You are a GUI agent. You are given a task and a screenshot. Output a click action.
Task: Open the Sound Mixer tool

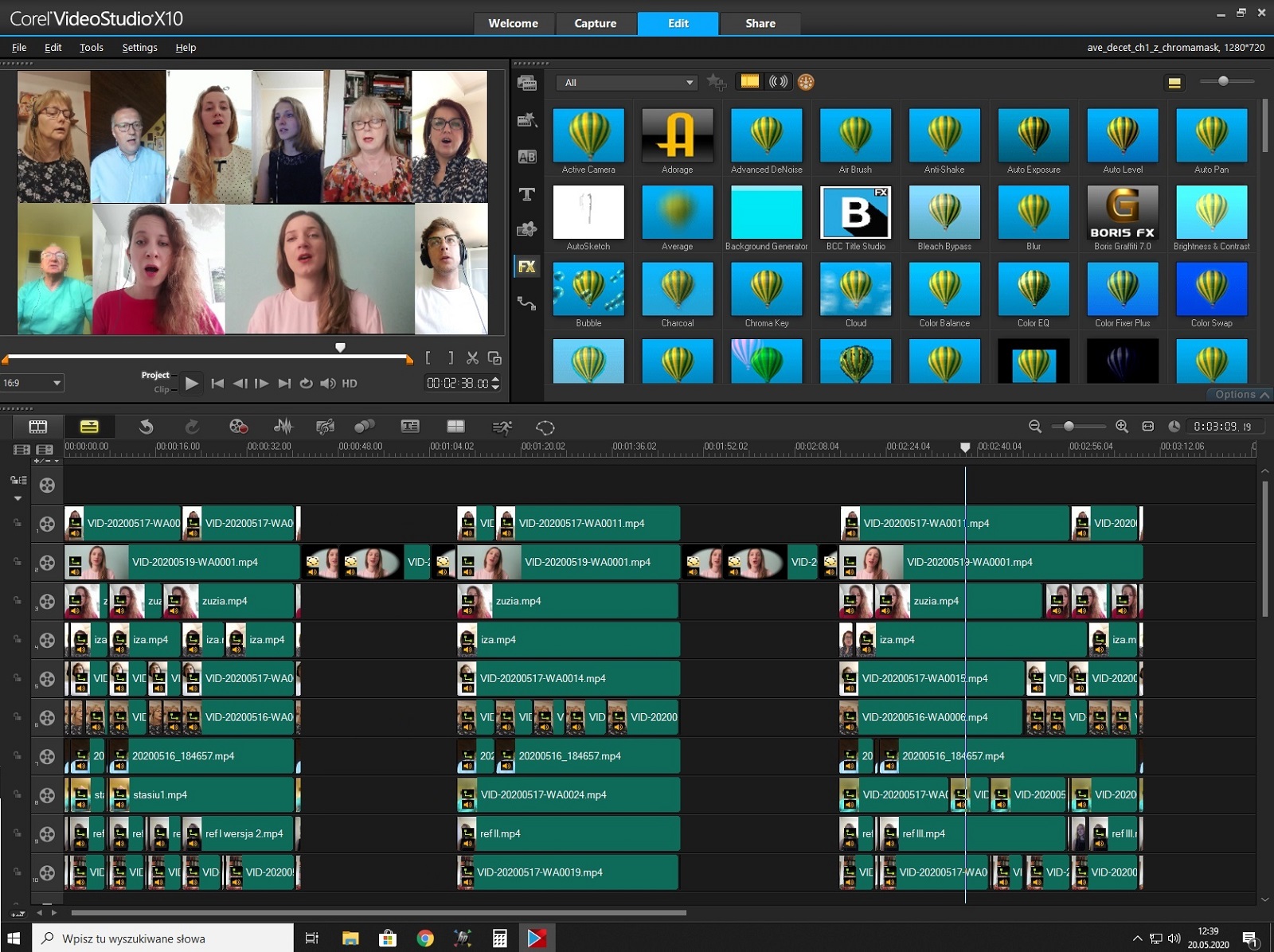(283, 427)
